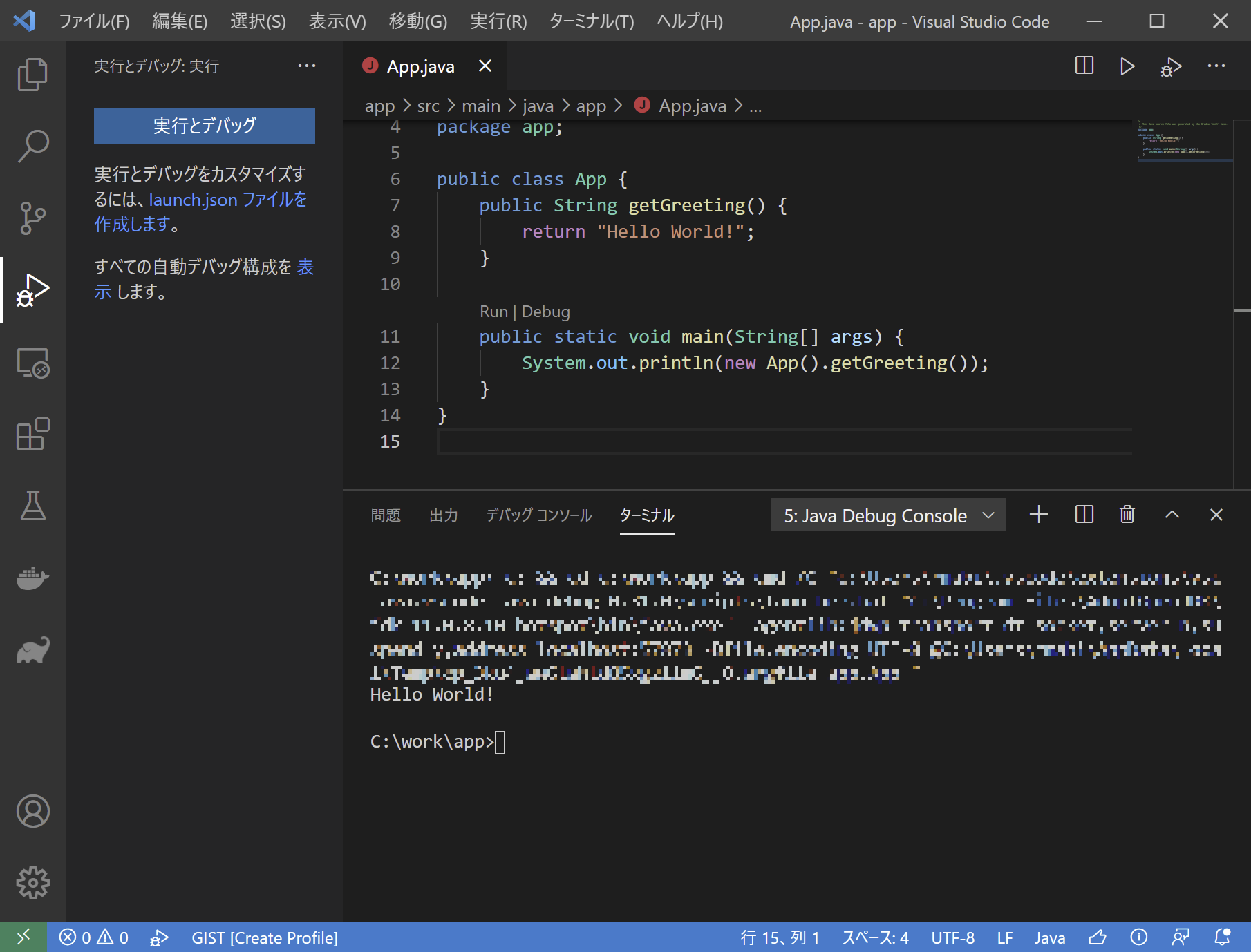Open the Run and Debug view's more actions menu
Image resolution: width=1251 pixels, height=952 pixels.
click(307, 66)
